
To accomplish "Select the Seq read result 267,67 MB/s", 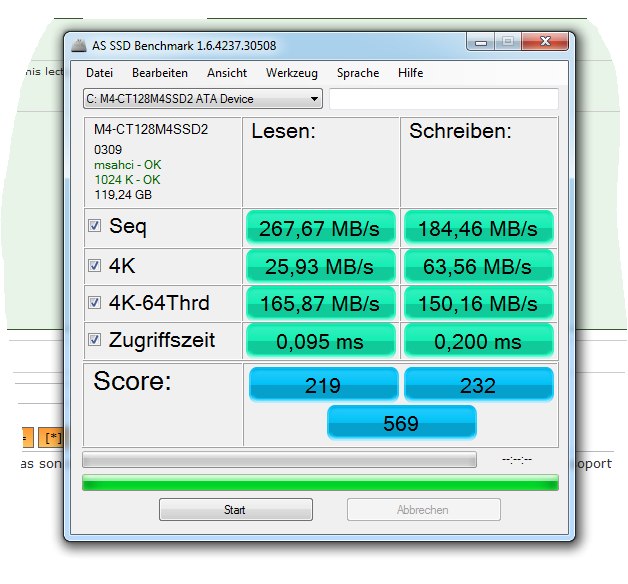I will point(321,228).
